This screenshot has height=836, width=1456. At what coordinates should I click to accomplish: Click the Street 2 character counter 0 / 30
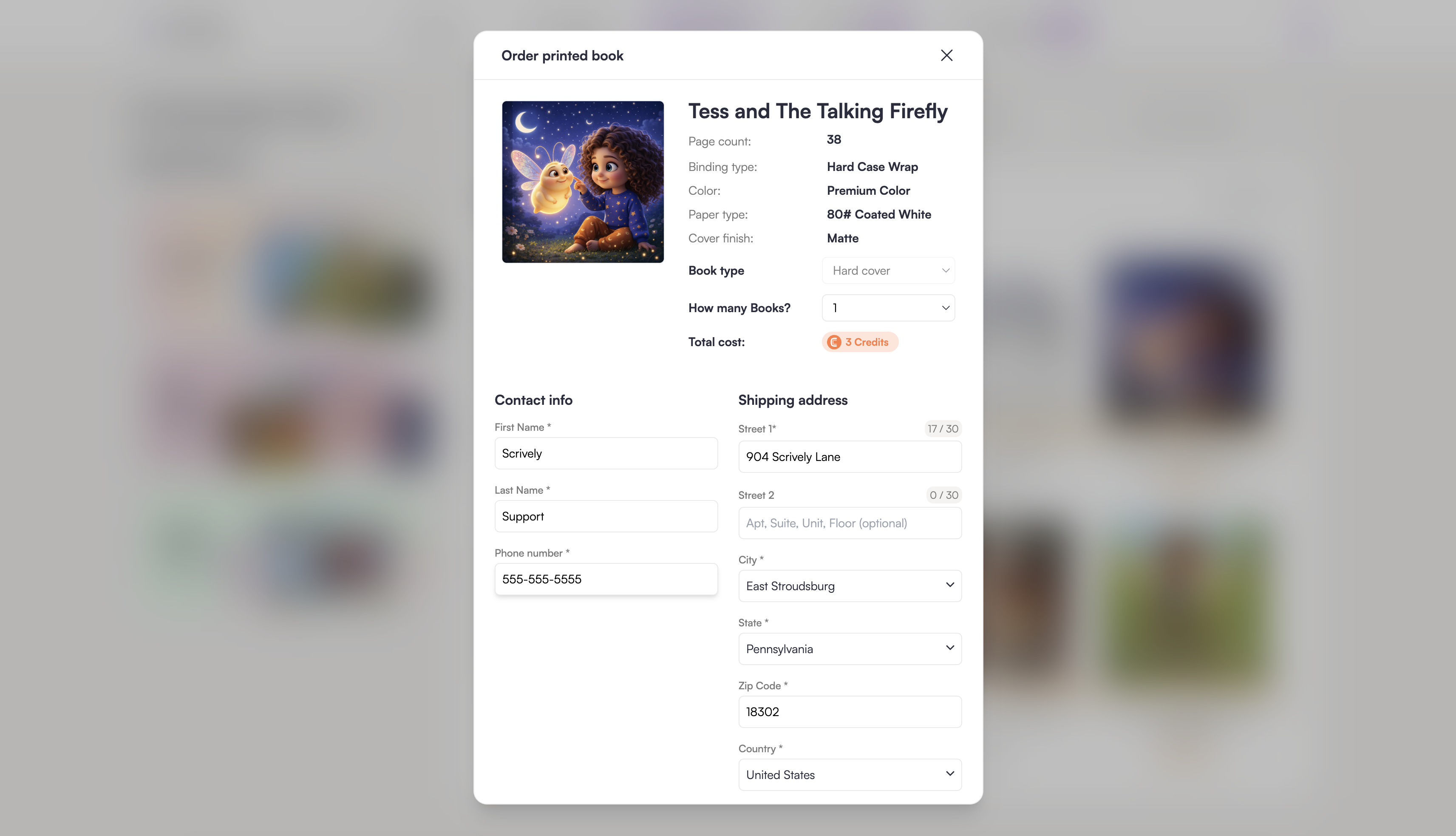(944, 495)
